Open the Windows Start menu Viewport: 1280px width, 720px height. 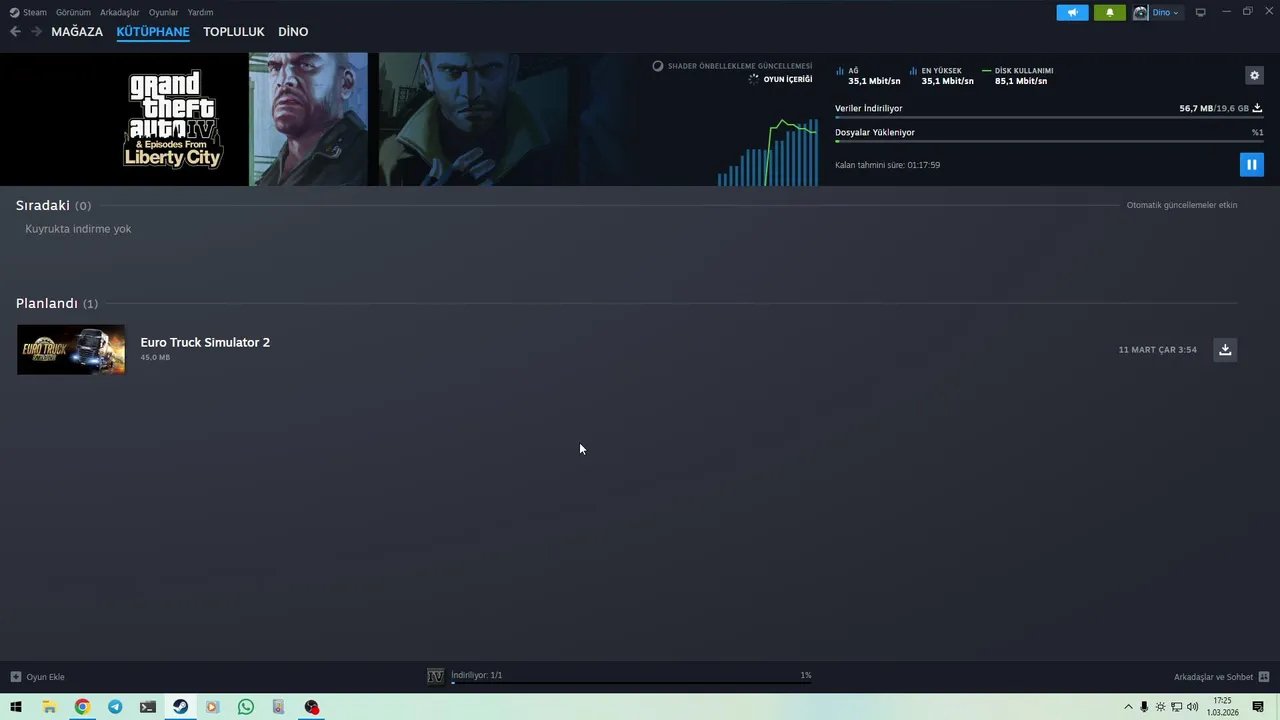tap(16, 707)
